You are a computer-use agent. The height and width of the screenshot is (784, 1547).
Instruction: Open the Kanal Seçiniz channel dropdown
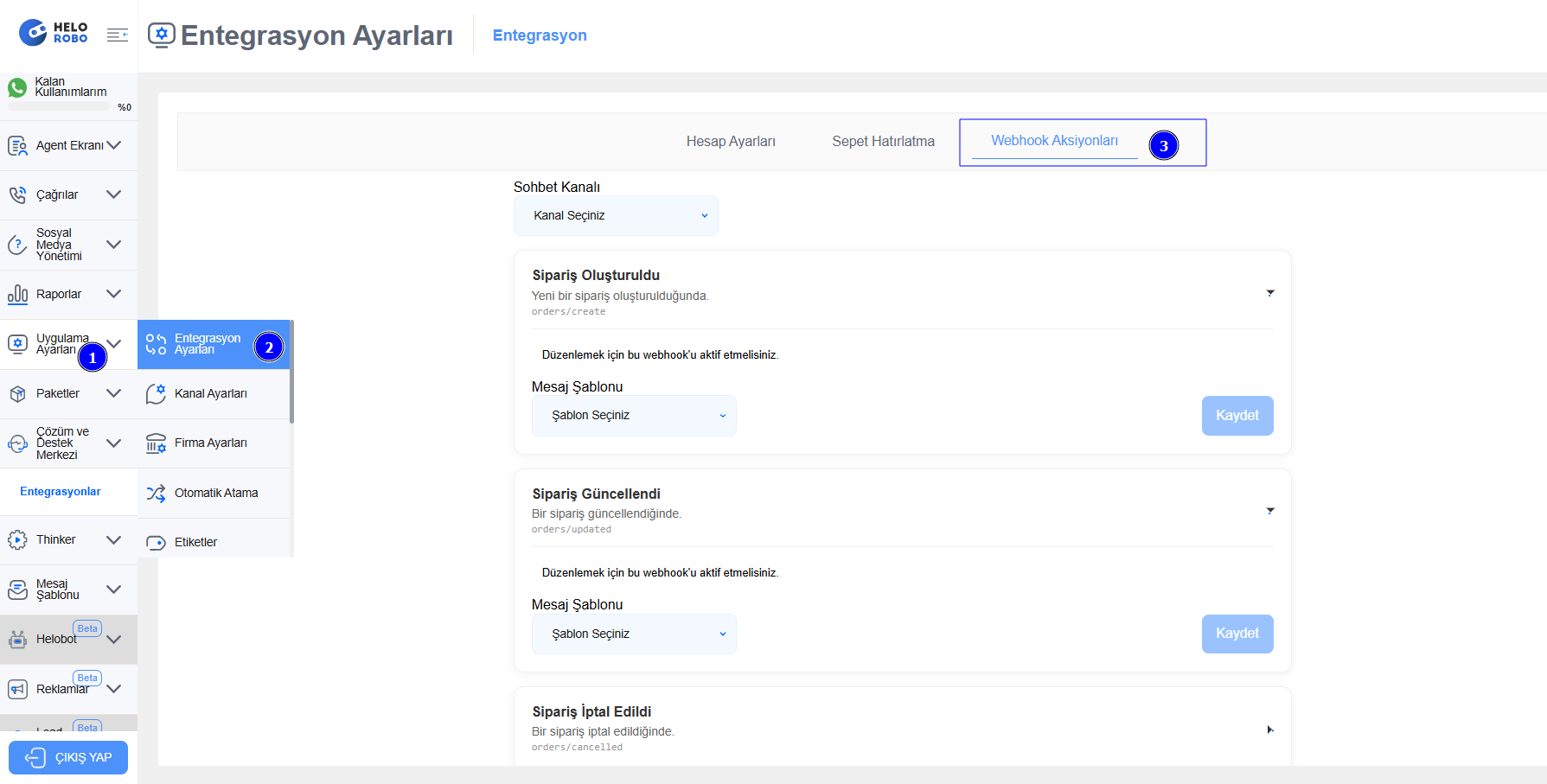point(616,215)
